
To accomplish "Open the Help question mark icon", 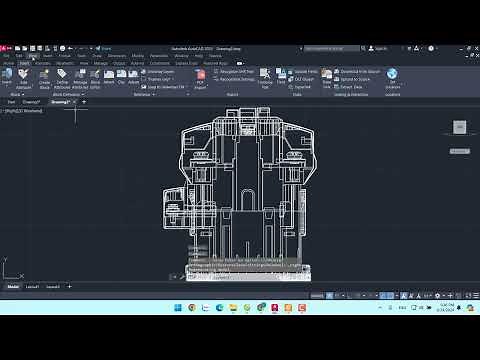I will [x=431, y=49].
